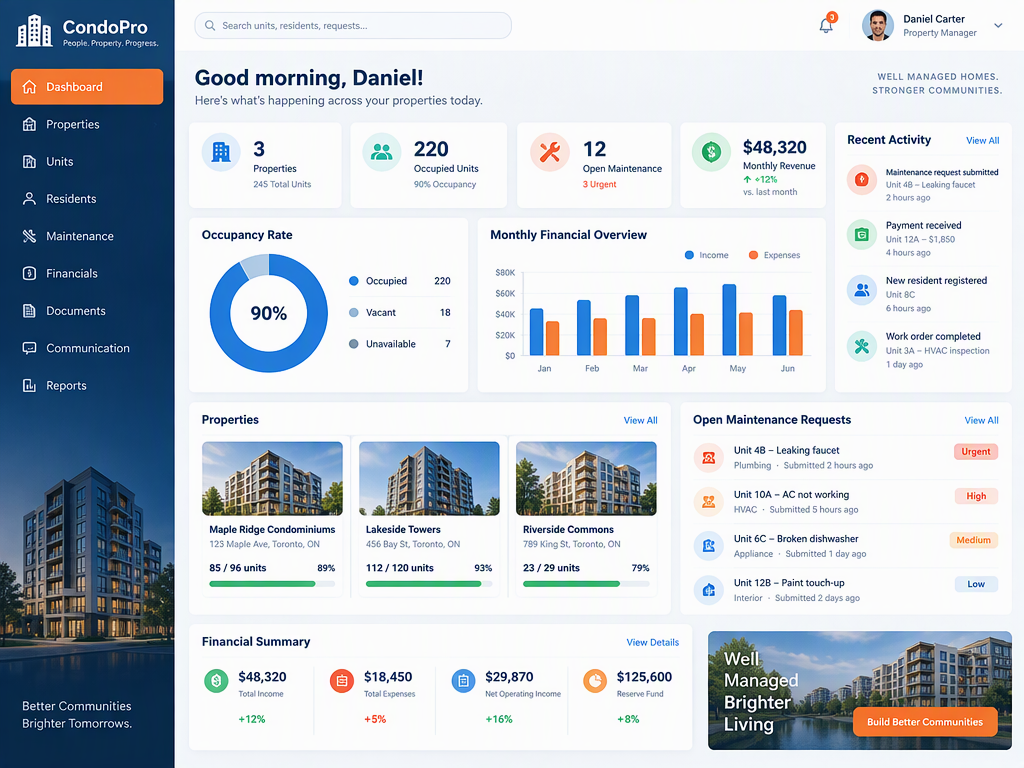Click the Total Expenses icon
Screen dimensions: 1024x768
342,680
